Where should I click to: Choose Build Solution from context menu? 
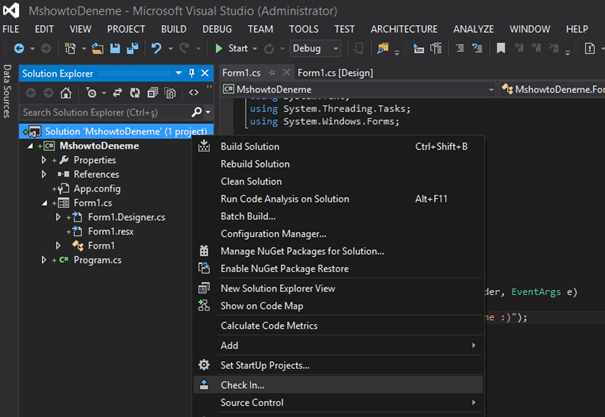pyautogui.click(x=338, y=147)
